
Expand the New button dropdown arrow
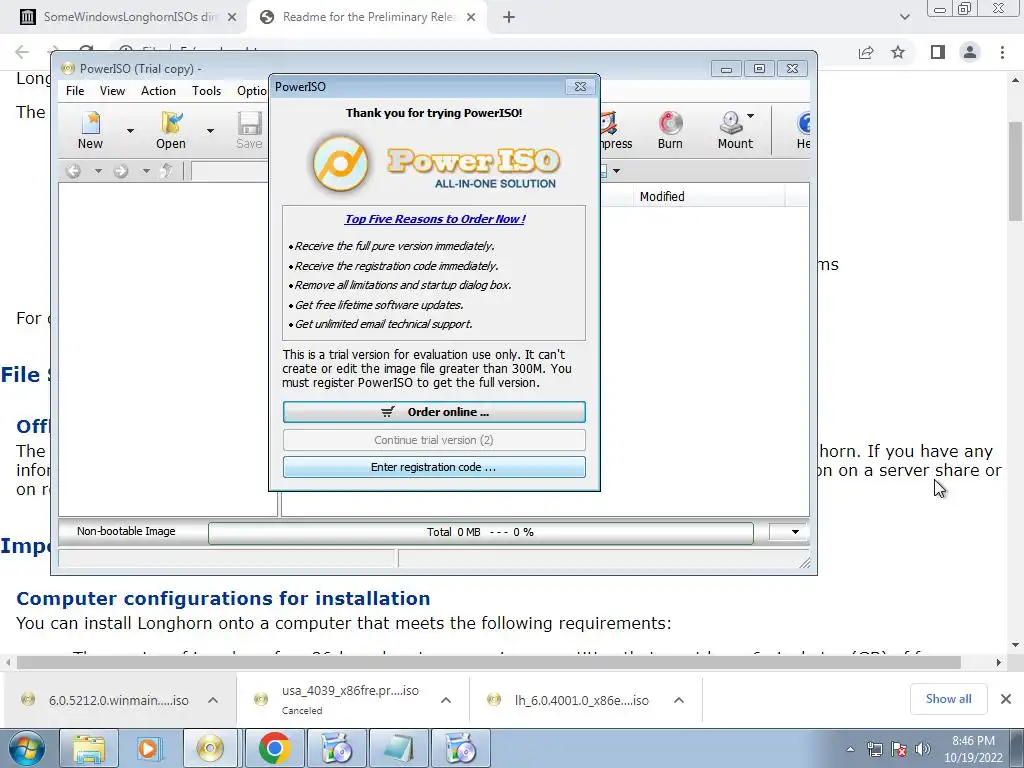click(x=130, y=131)
